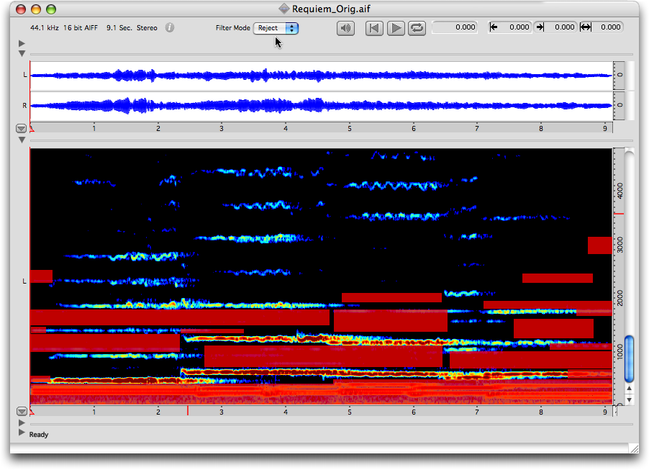Collapse the spectrogram view disclosure triangle
The image size is (649, 470).
pyautogui.click(x=22, y=140)
